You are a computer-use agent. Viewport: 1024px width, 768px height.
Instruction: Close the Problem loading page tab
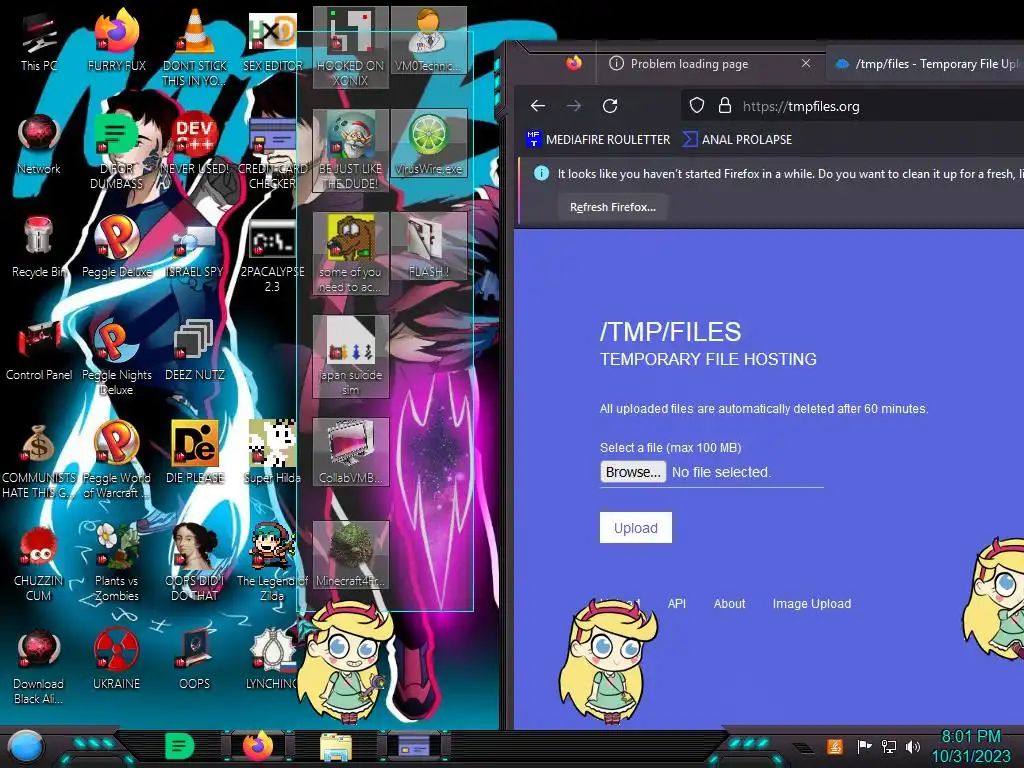(x=806, y=63)
